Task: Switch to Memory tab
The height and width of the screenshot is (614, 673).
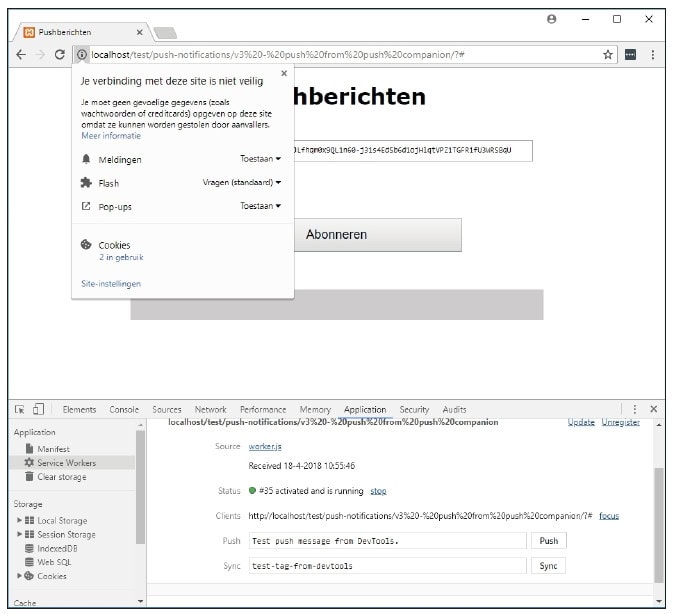Action: coord(315,409)
